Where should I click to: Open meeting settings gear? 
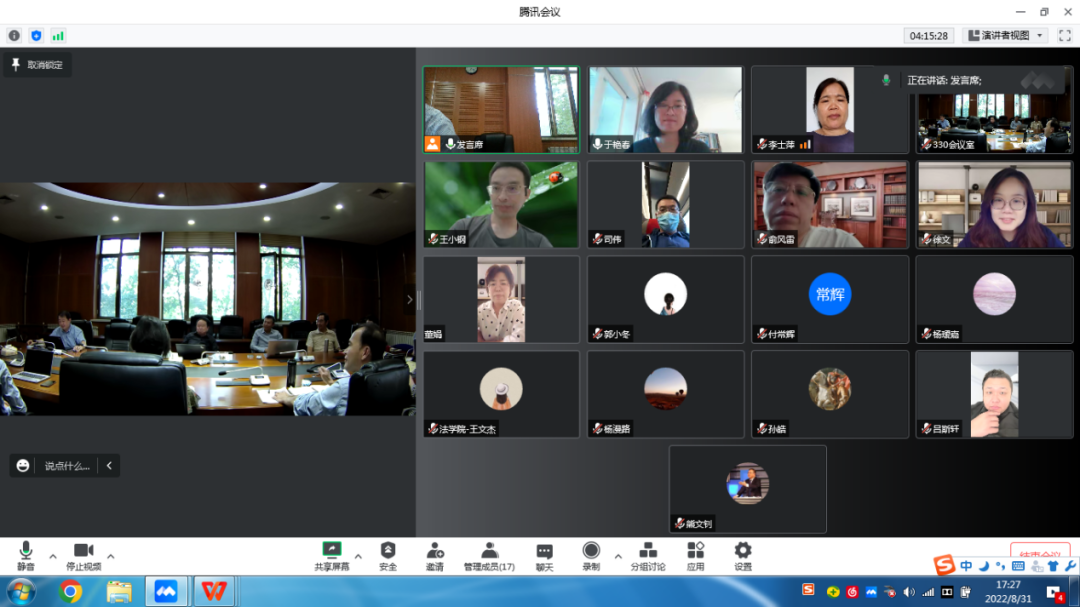click(743, 556)
